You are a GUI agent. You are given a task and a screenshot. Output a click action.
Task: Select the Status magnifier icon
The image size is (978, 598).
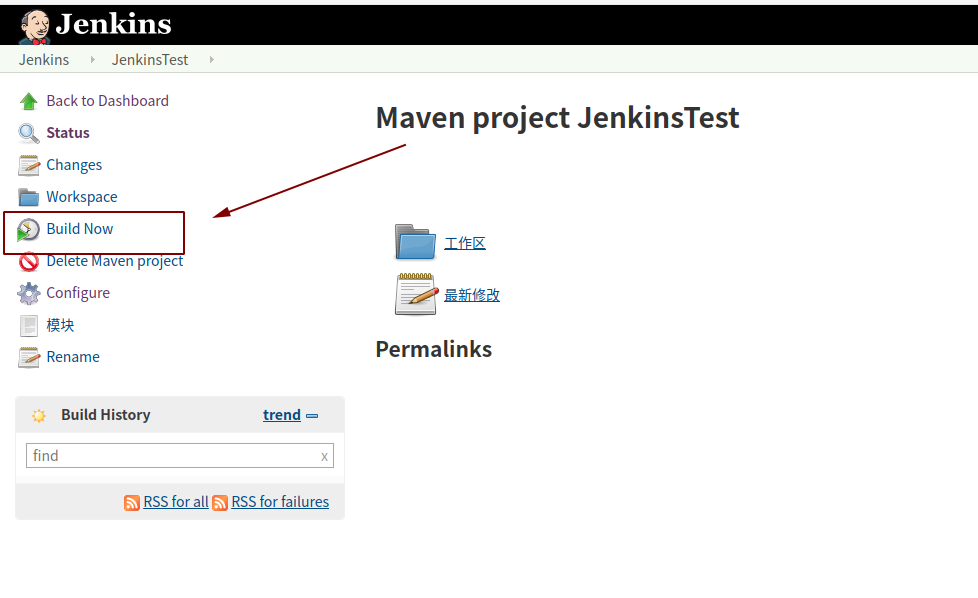click(27, 132)
